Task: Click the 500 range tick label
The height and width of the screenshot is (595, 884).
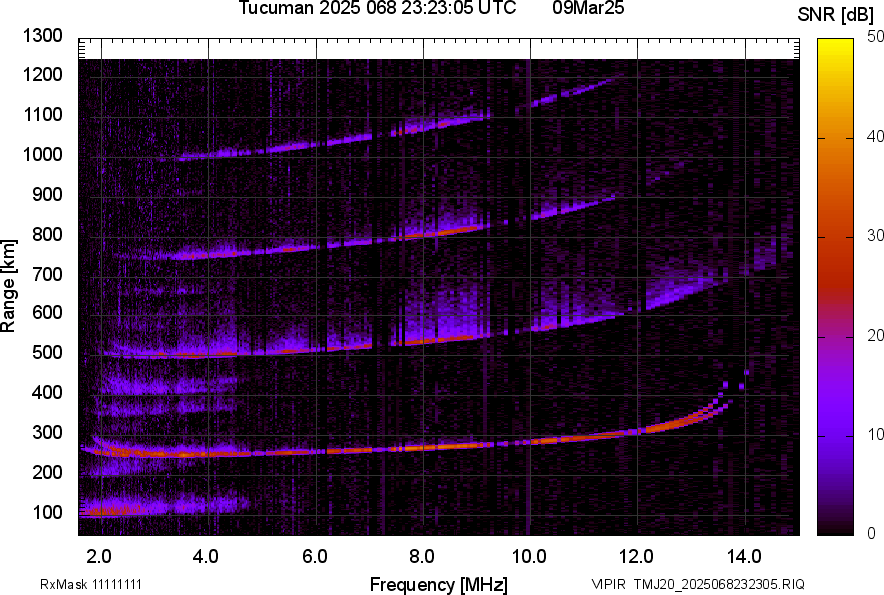Action: click(47, 353)
